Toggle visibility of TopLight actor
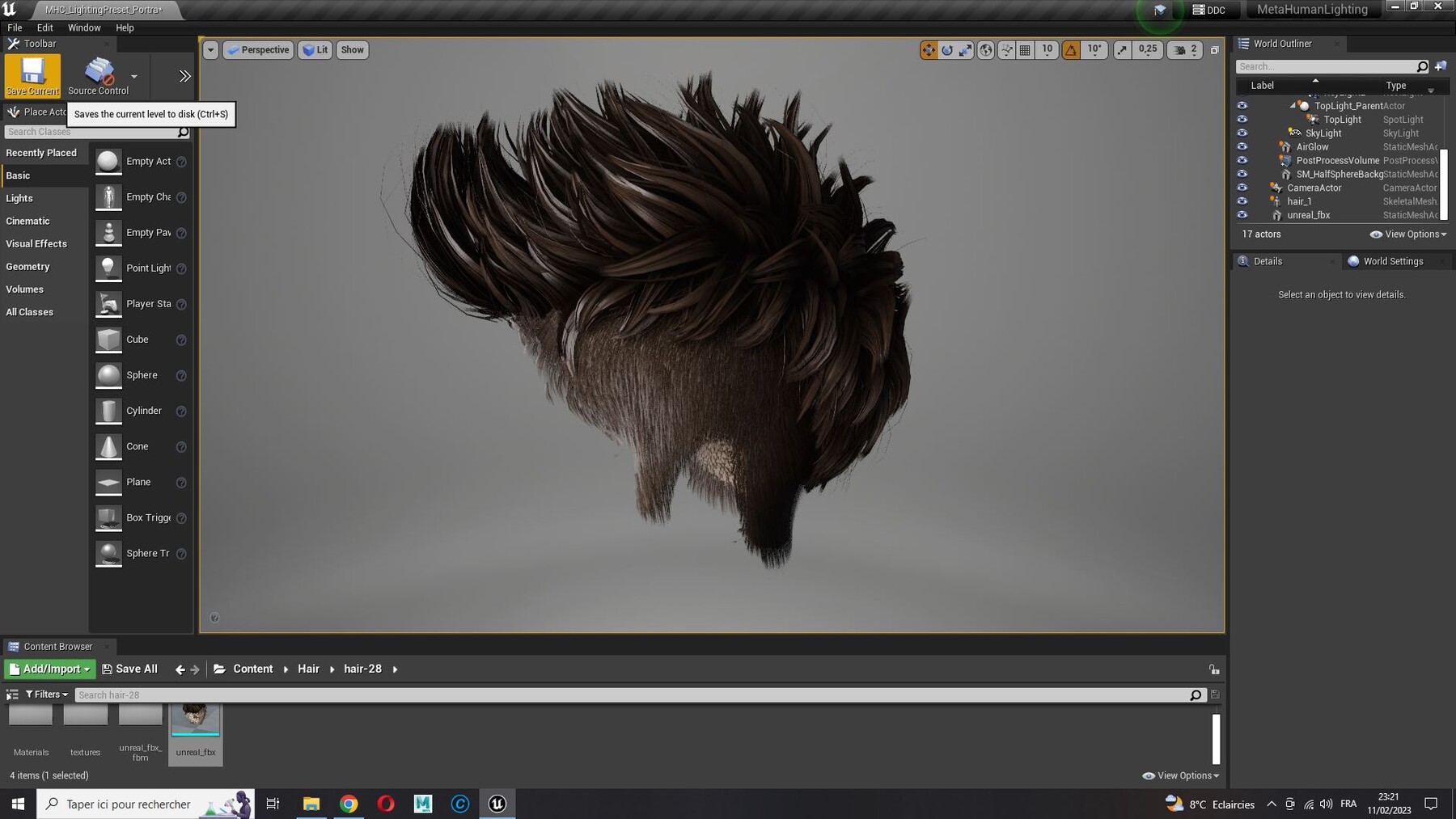The width and height of the screenshot is (1456, 819). [x=1242, y=120]
